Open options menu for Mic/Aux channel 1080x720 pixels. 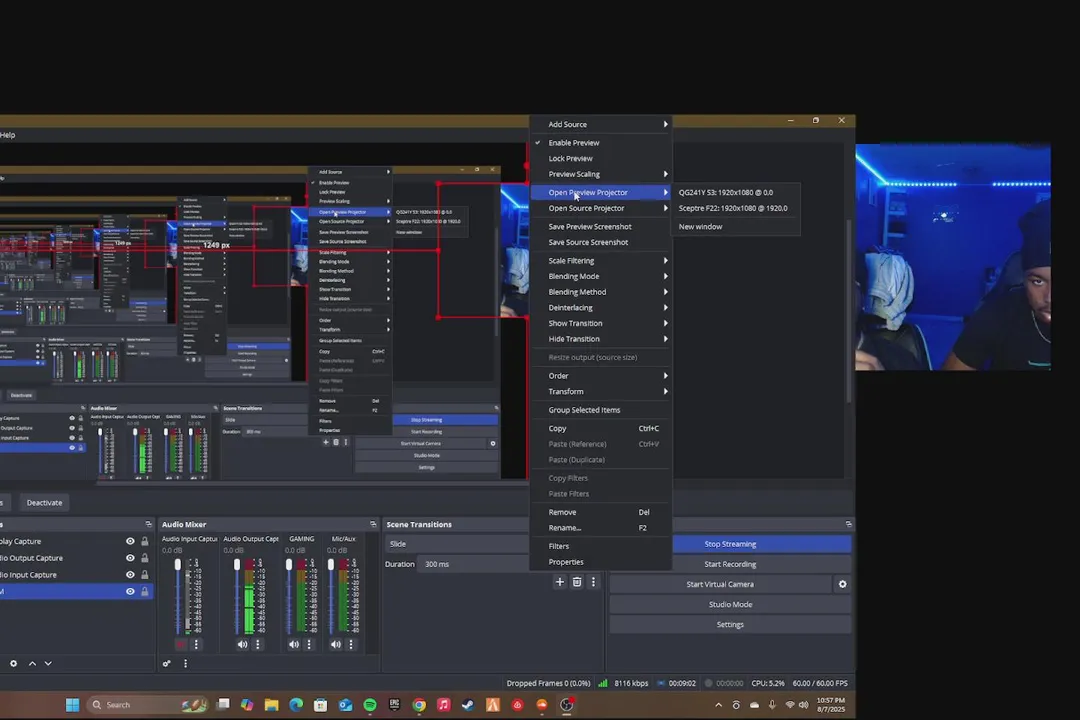351,645
